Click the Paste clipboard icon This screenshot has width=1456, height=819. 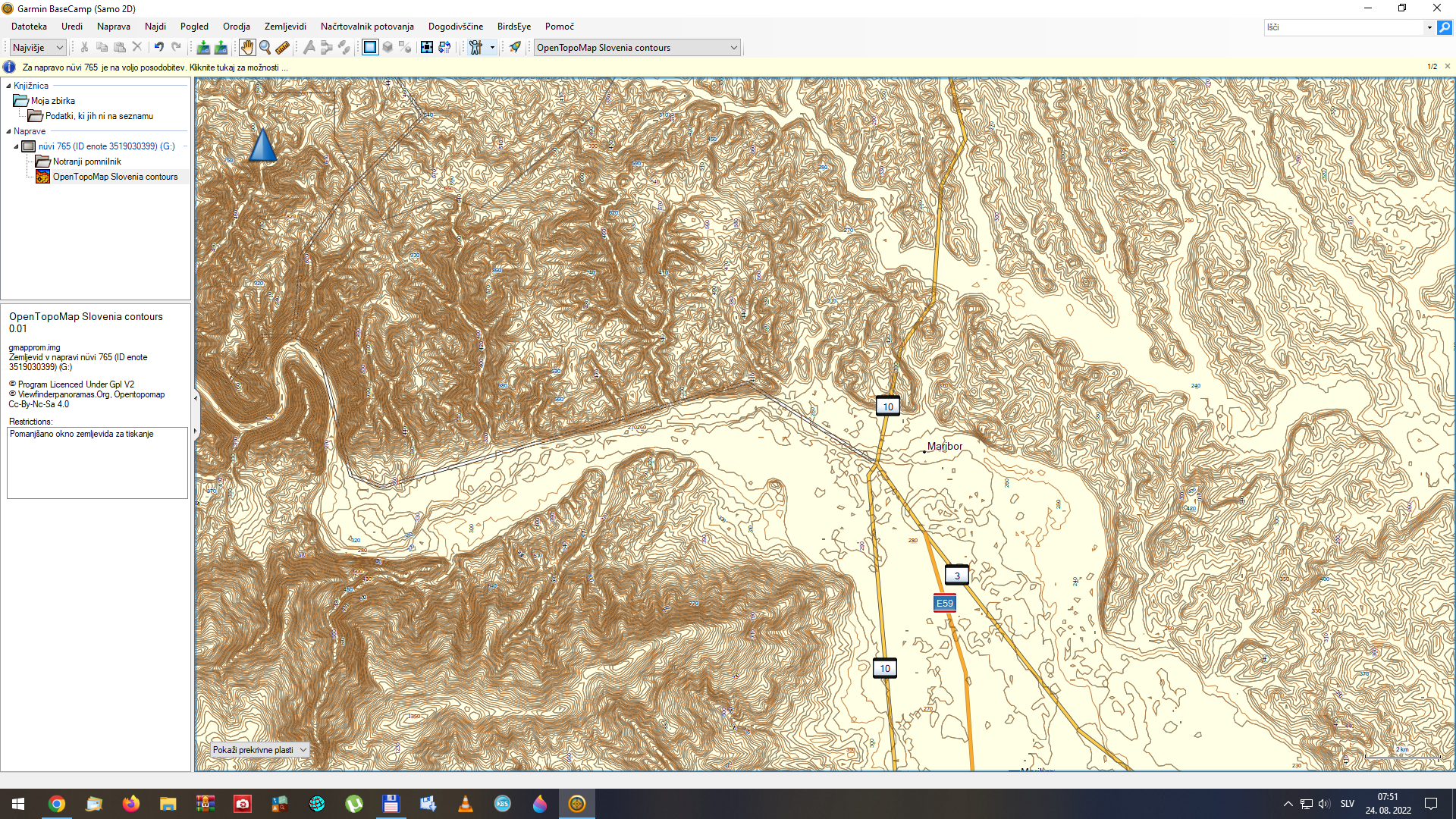pyautogui.click(x=119, y=47)
